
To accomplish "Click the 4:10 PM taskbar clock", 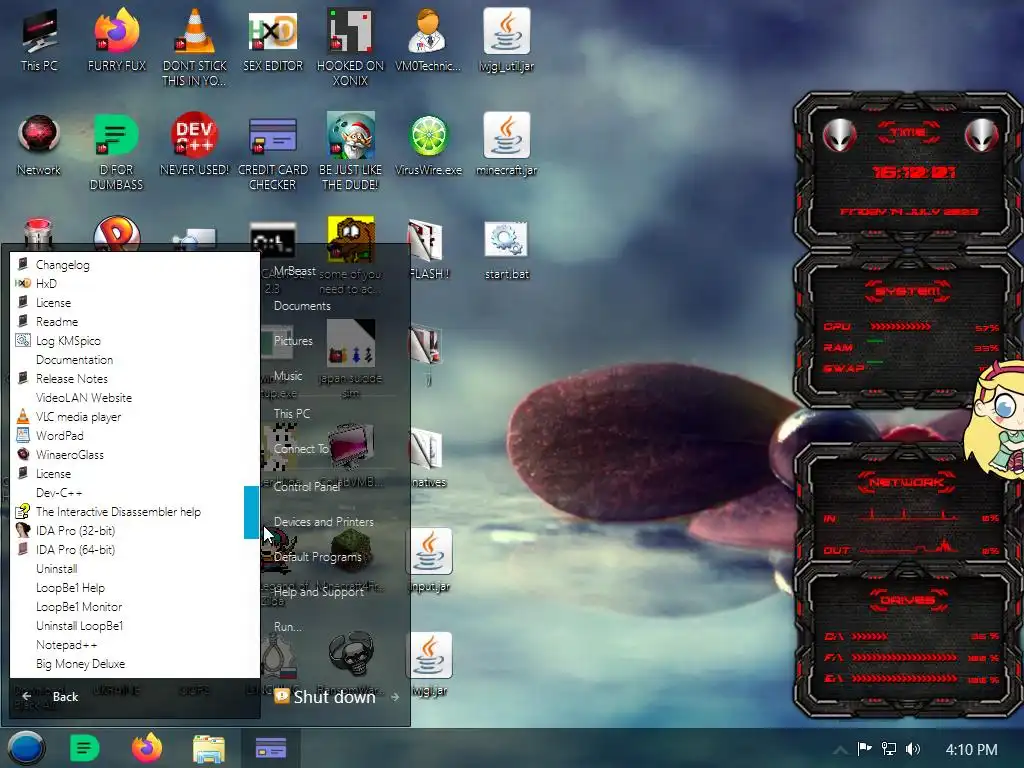I will pos(971,749).
